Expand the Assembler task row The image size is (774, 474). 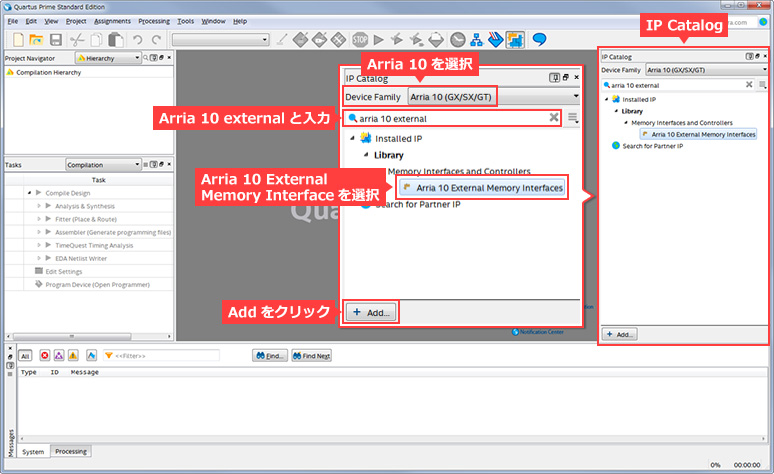(39, 232)
